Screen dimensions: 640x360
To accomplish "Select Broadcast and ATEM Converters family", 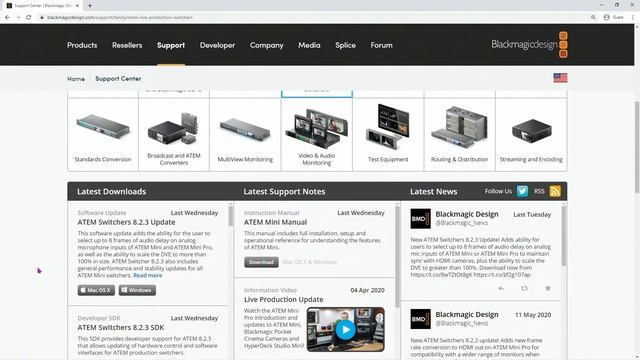I will click(174, 135).
